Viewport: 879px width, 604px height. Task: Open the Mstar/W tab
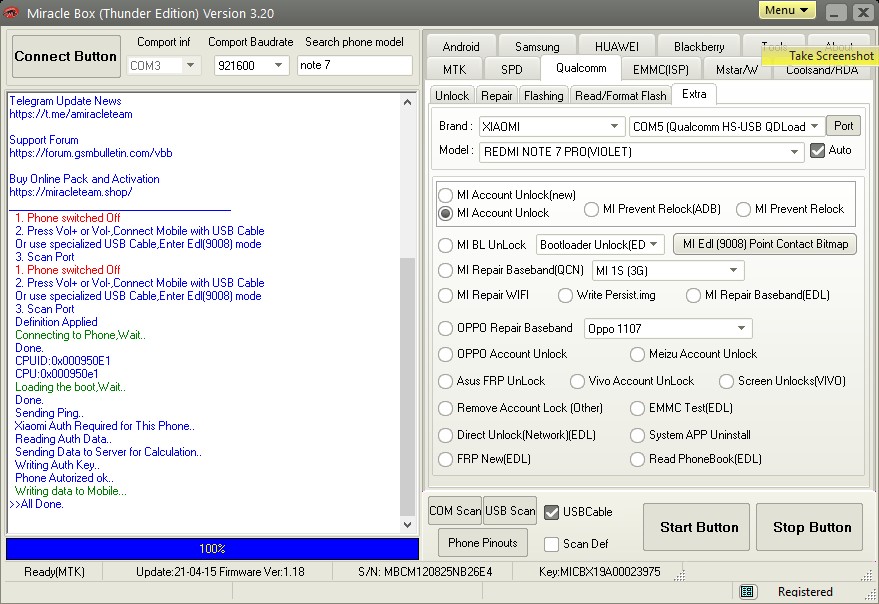[737, 70]
